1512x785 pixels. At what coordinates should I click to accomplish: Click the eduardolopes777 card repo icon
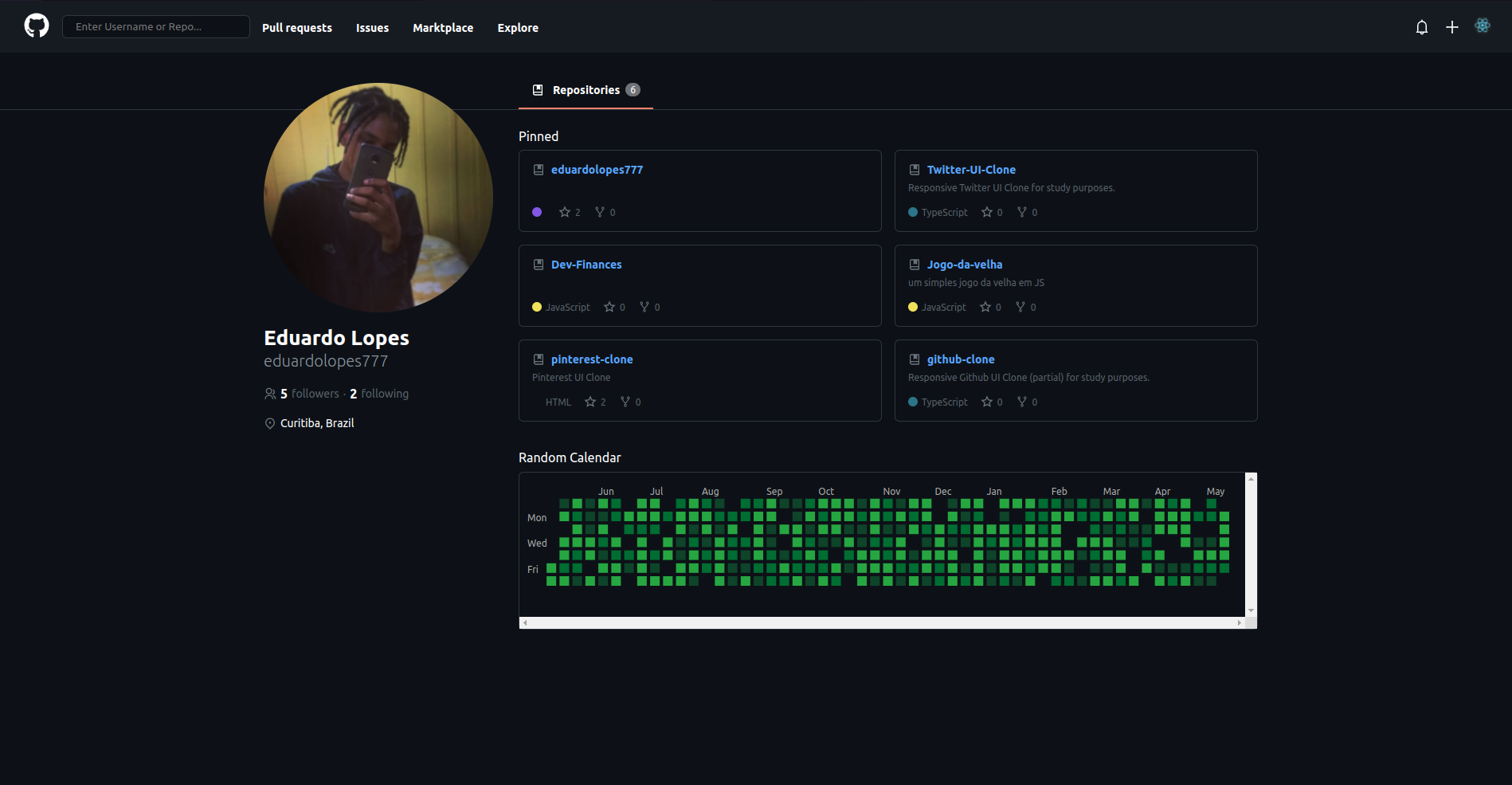pyautogui.click(x=539, y=170)
